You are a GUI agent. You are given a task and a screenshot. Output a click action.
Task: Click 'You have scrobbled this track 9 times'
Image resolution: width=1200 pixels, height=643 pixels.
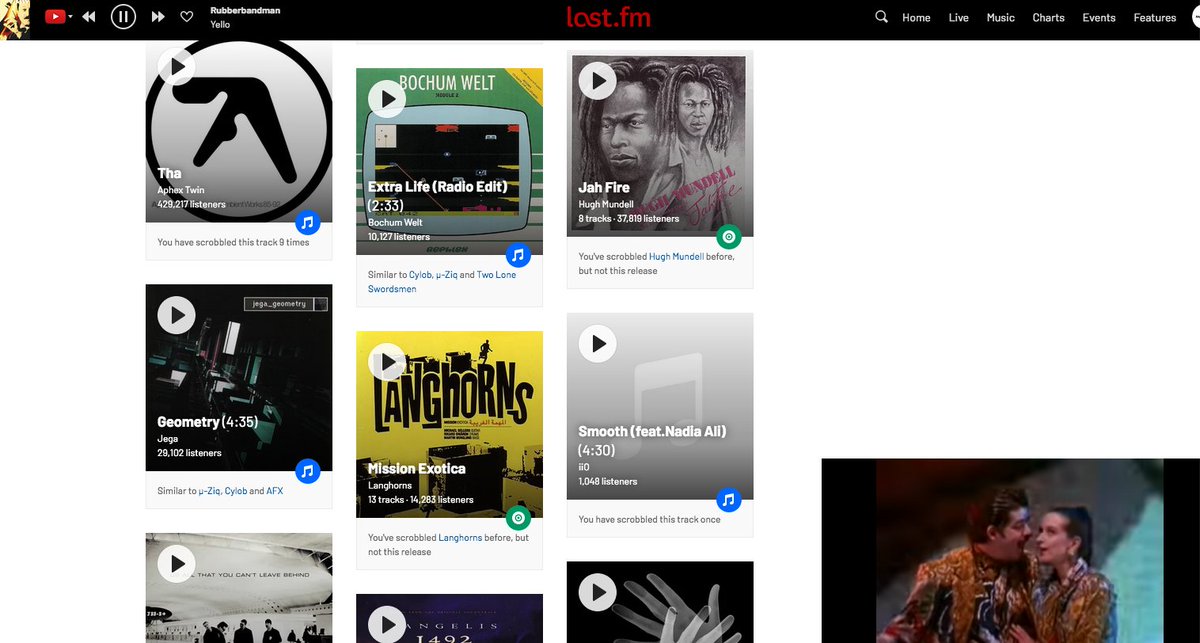click(233, 242)
